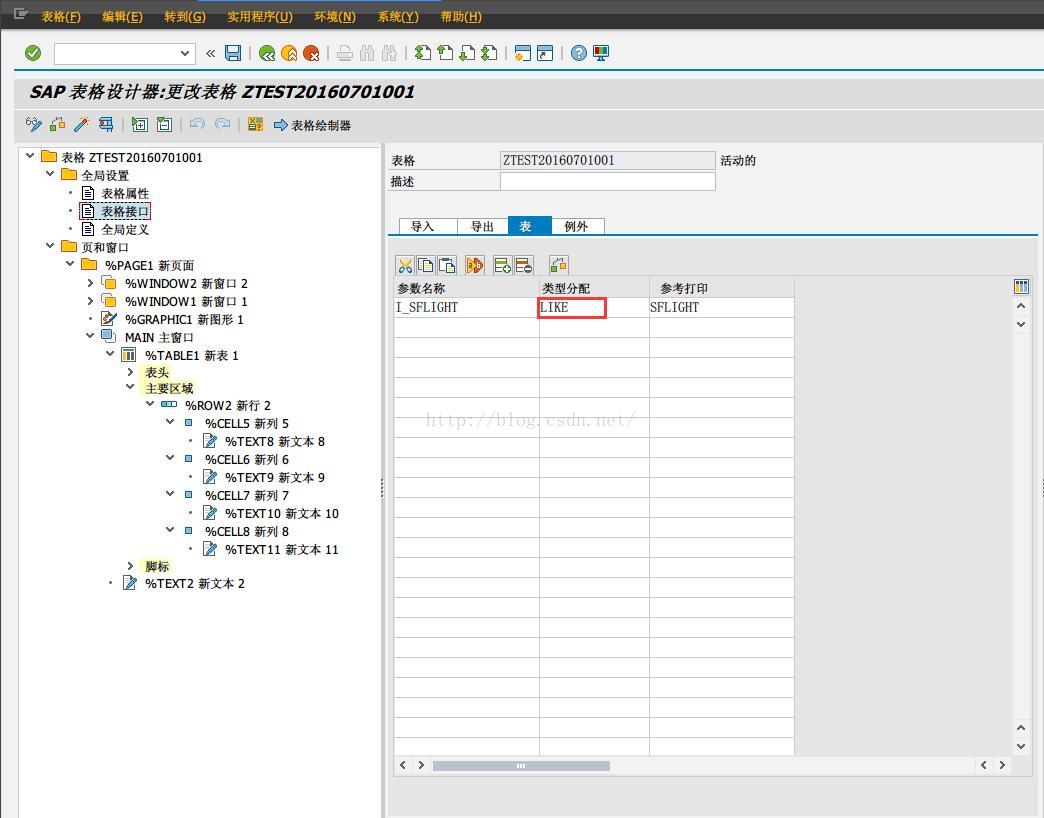
Task: Open the 实用程序(U) menu
Action: (260, 17)
